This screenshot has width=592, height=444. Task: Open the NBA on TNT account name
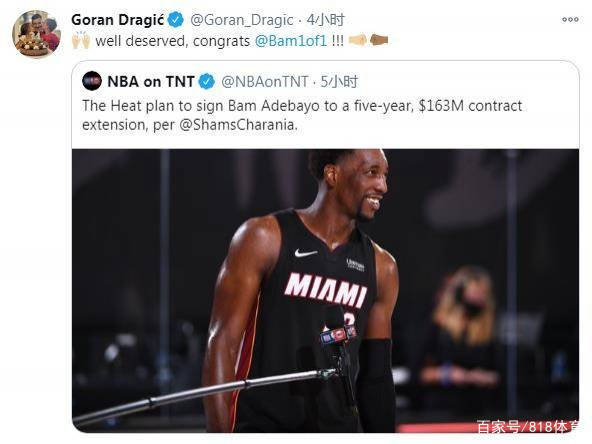click(x=151, y=82)
